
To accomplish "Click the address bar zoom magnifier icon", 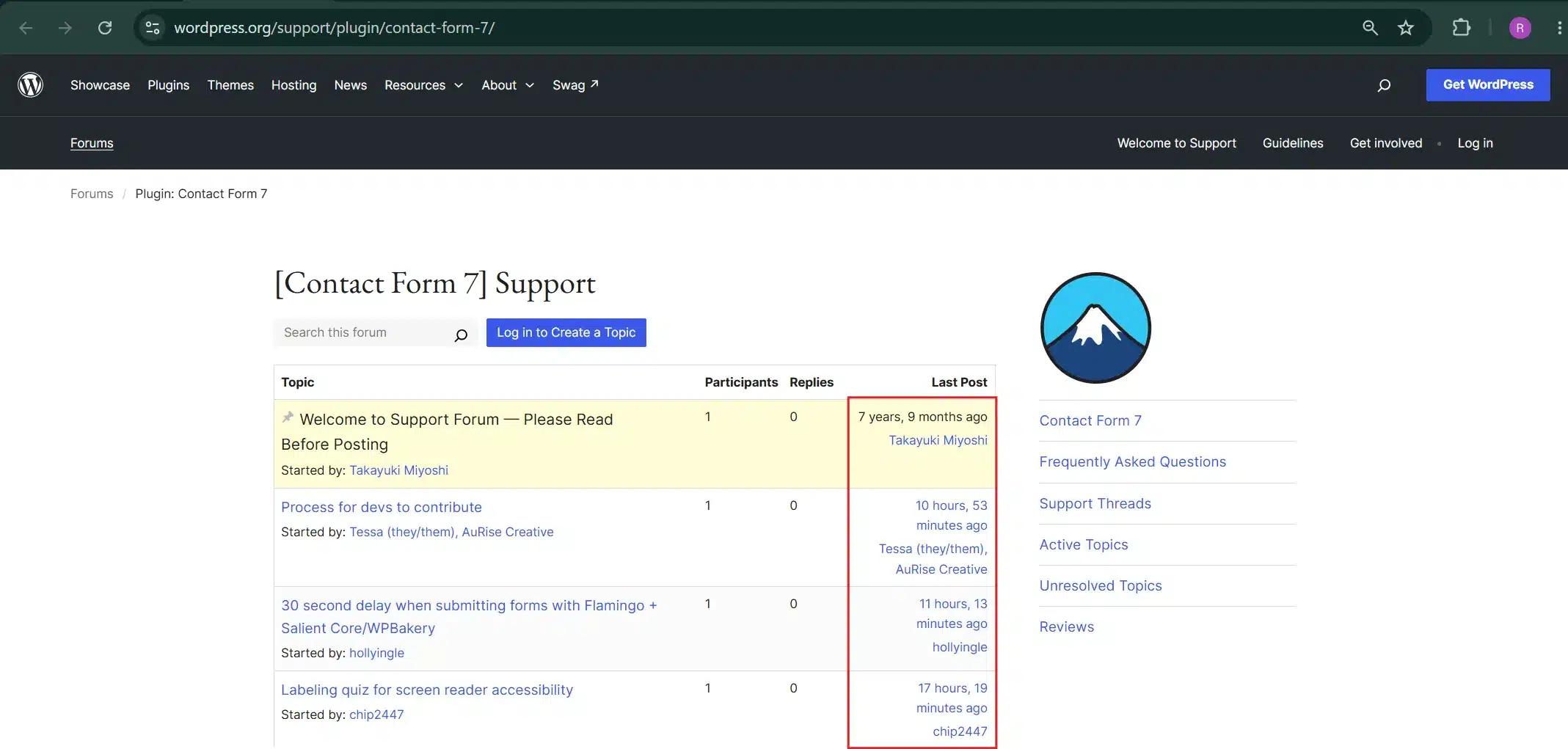I will pos(1370,28).
